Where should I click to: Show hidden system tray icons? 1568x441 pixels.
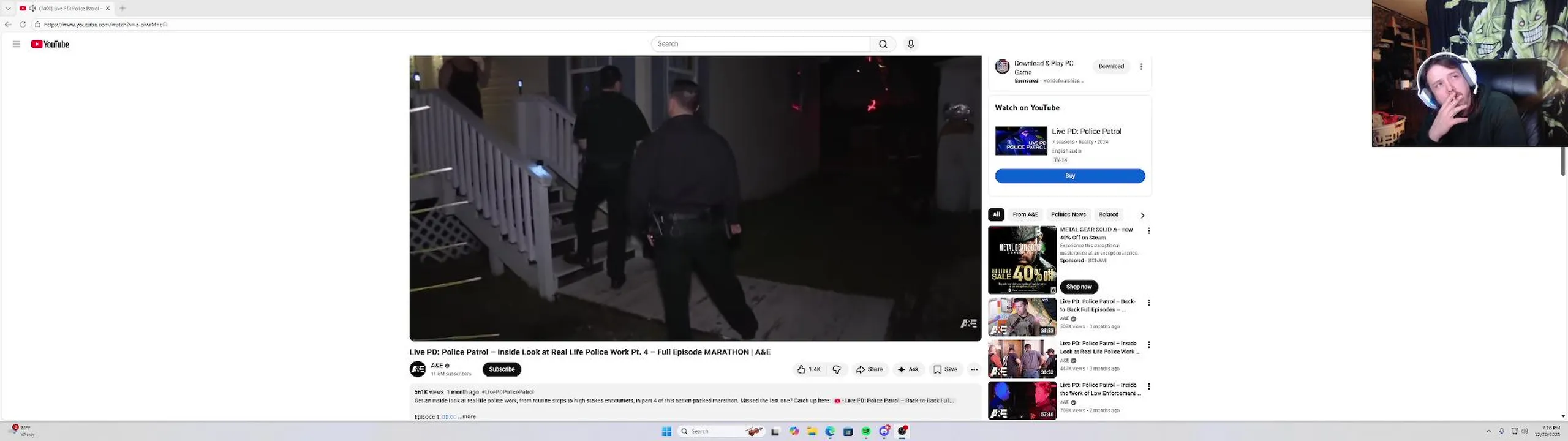click(x=1488, y=431)
